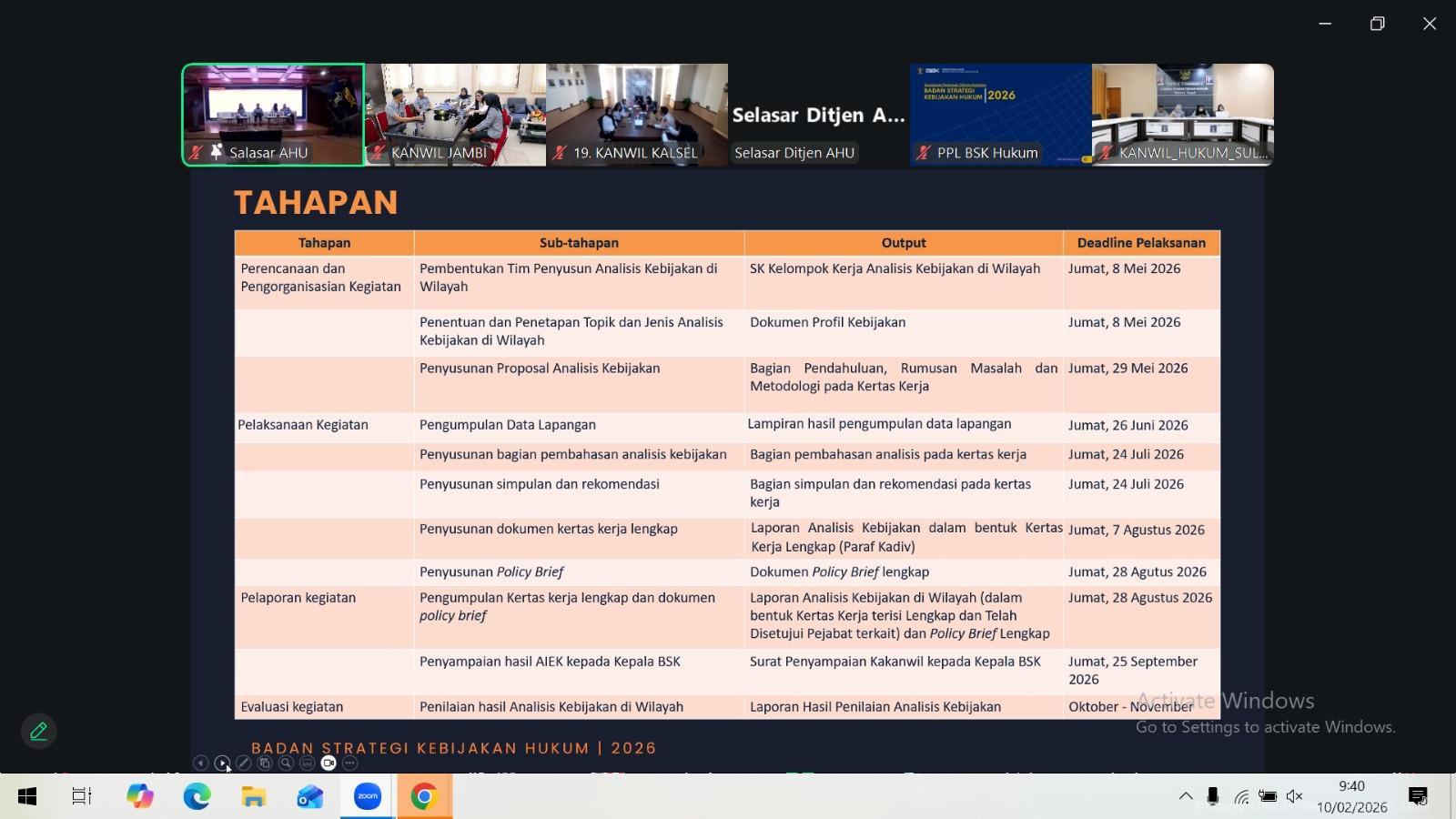Click the green annotate pencil button

[38, 731]
